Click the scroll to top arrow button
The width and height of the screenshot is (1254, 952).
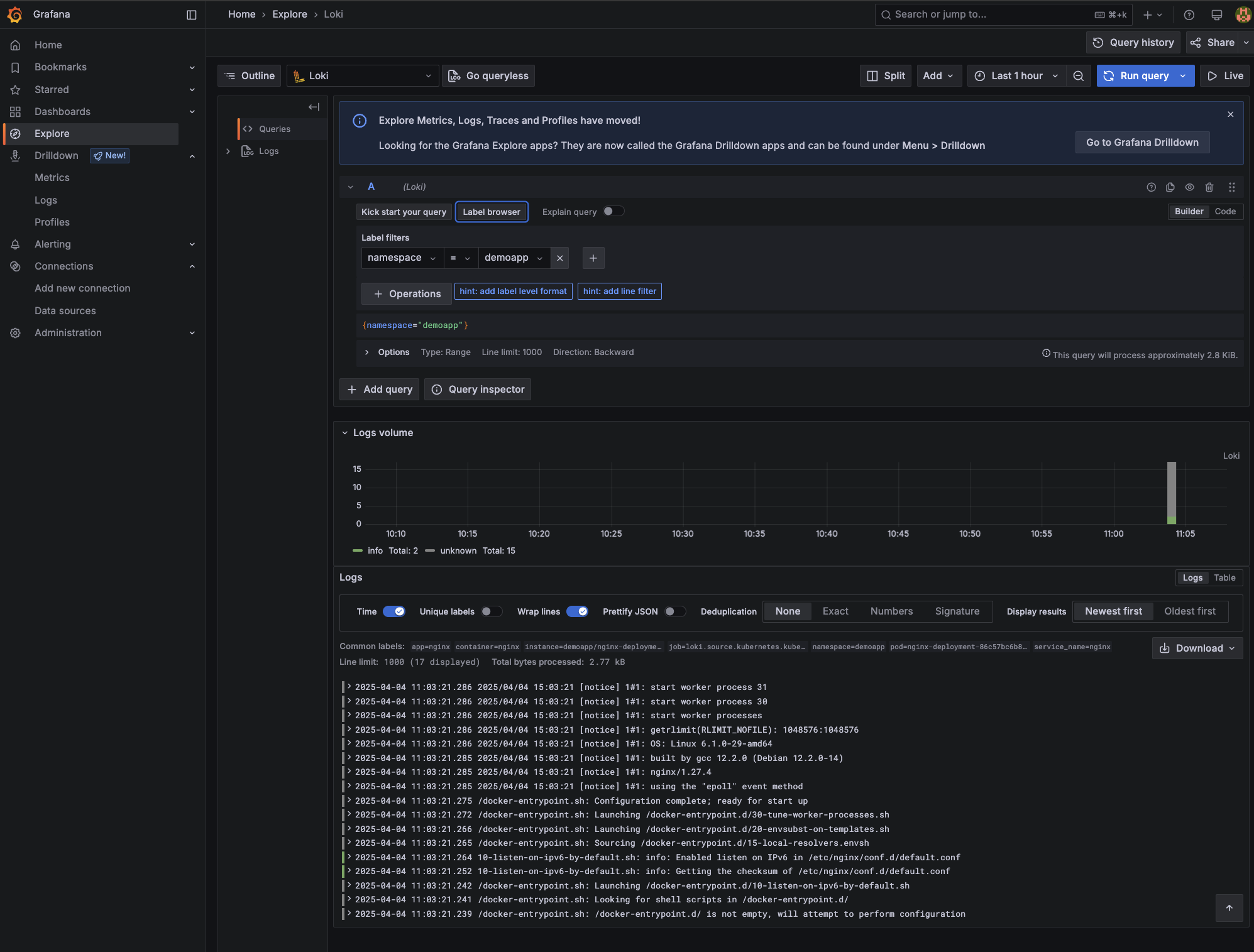coord(1229,907)
